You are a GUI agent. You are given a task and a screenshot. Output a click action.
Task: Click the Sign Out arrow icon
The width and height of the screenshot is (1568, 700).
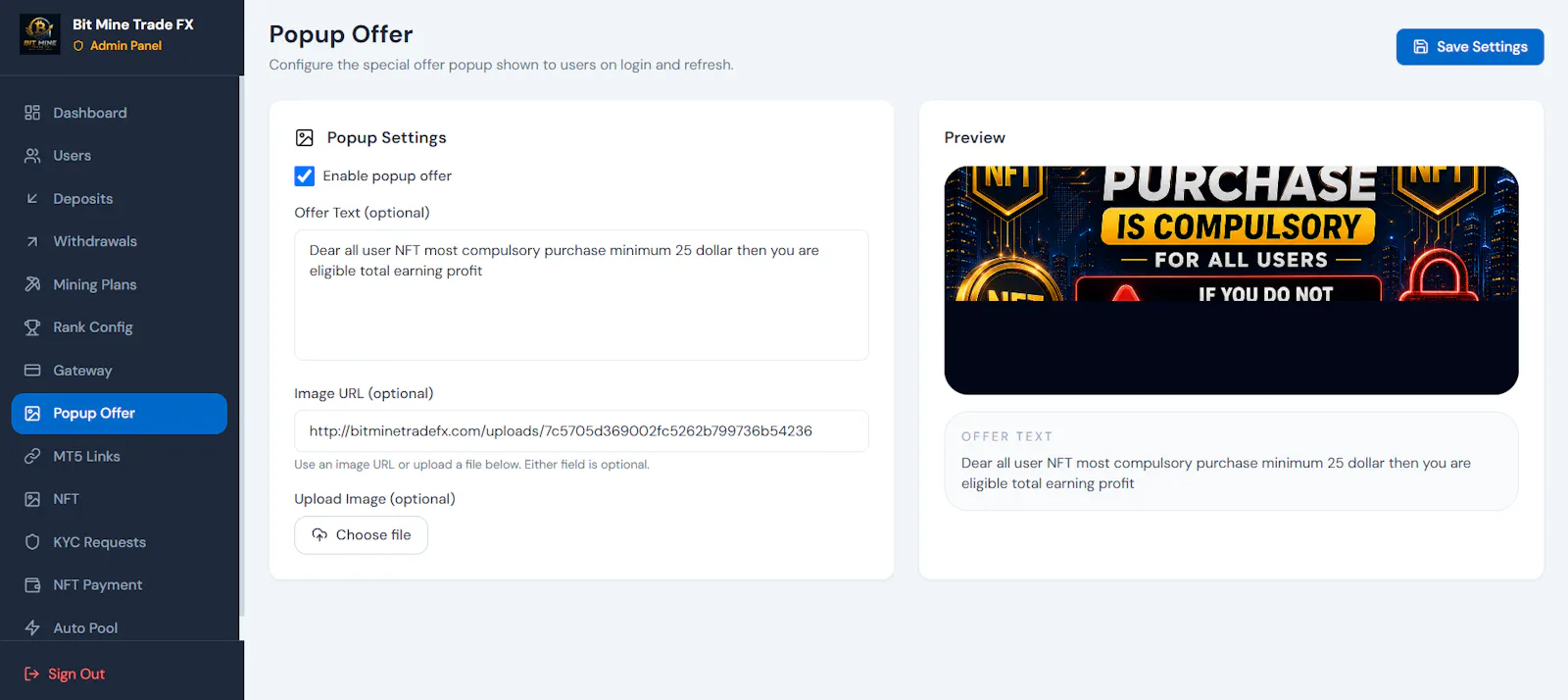(31, 674)
